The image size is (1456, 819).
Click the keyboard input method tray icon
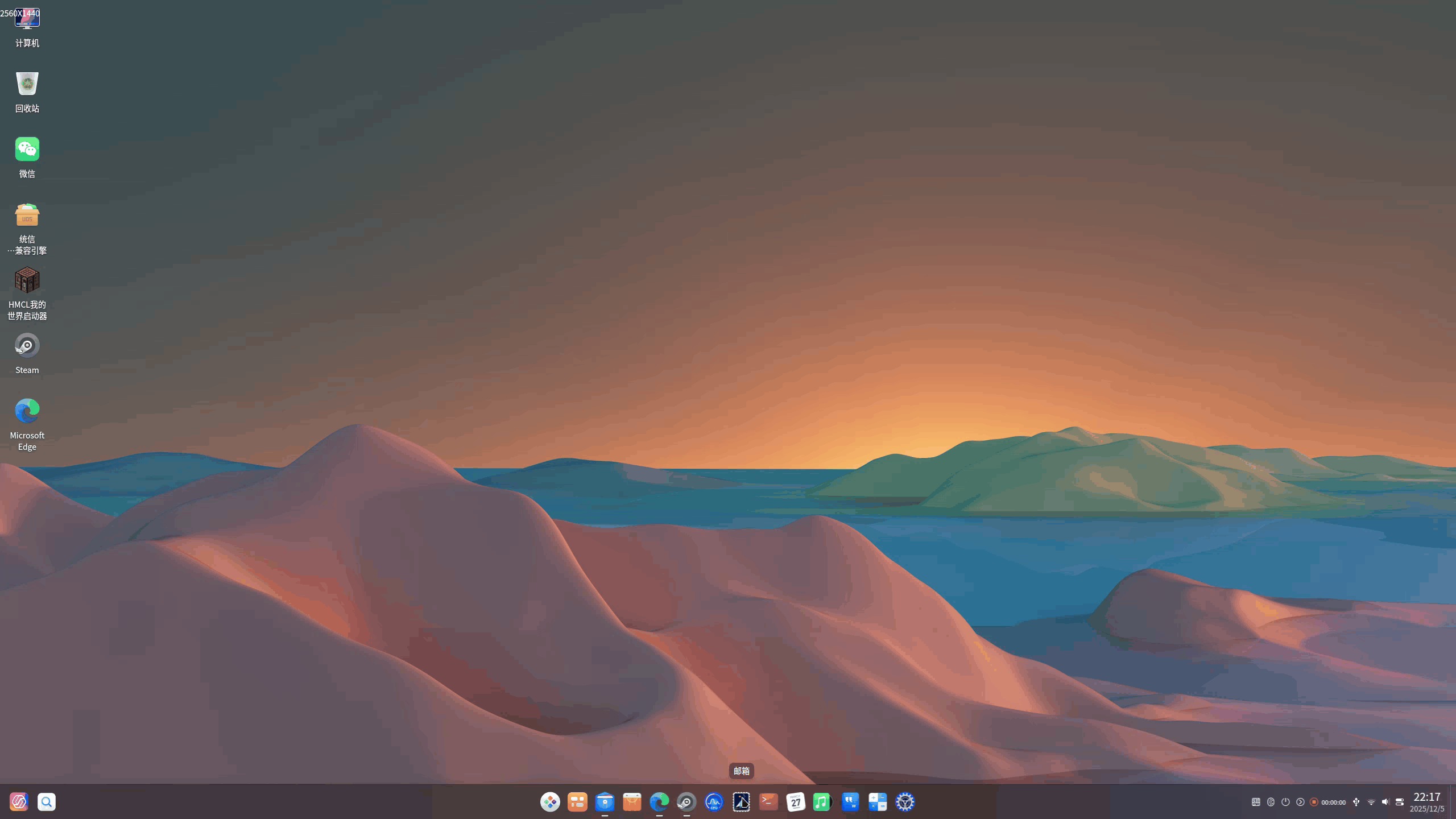(x=1256, y=802)
